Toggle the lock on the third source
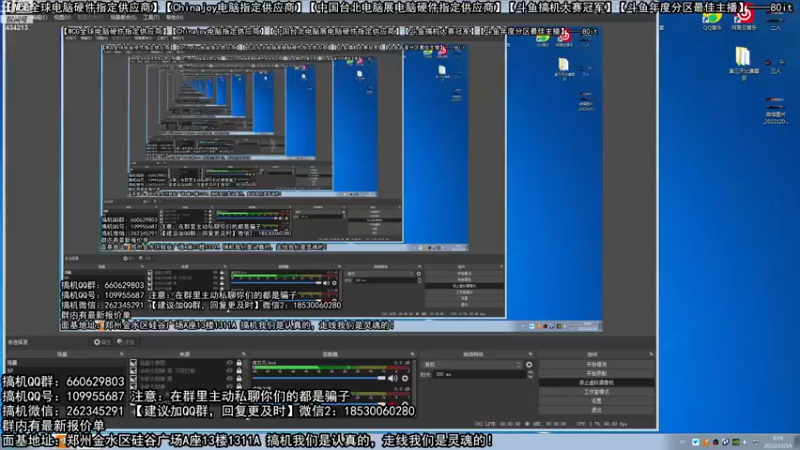 [x=239, y=379]
